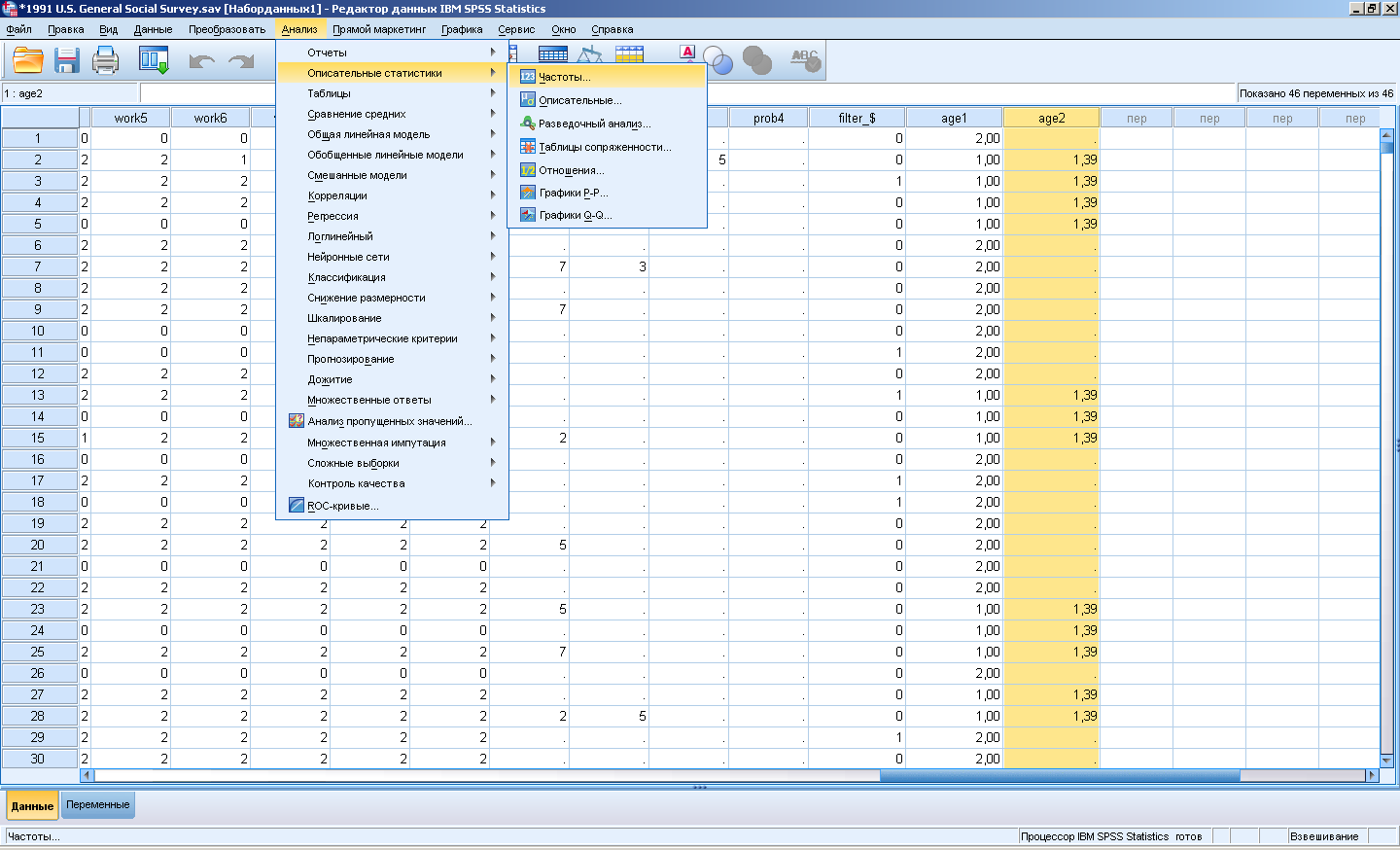
Task: Select row 30 header
Action: click(x=39, y=759)
